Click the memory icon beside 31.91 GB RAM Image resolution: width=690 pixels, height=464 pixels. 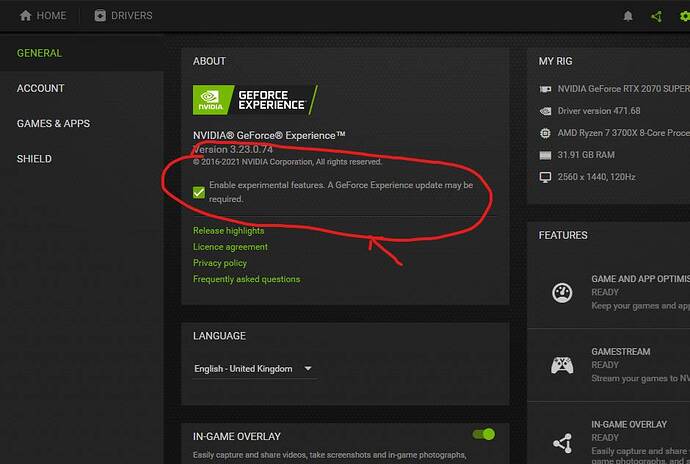(545, 155)
